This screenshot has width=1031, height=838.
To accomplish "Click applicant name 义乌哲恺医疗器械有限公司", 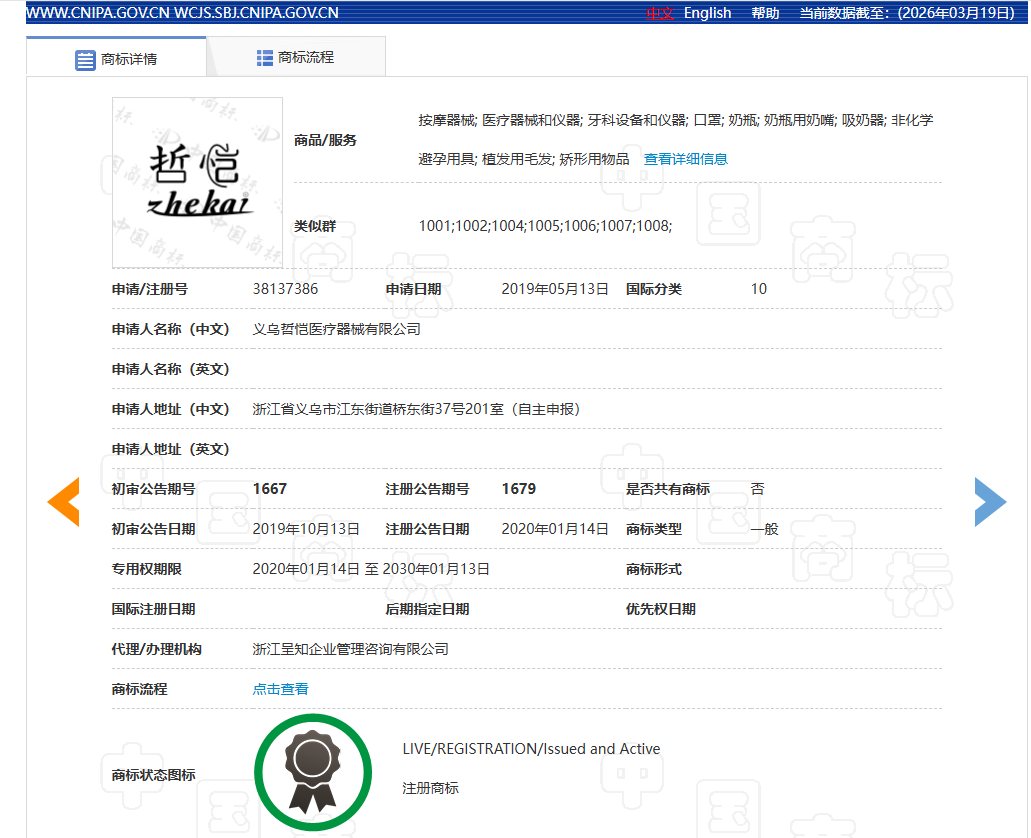I will click(336, 329).
